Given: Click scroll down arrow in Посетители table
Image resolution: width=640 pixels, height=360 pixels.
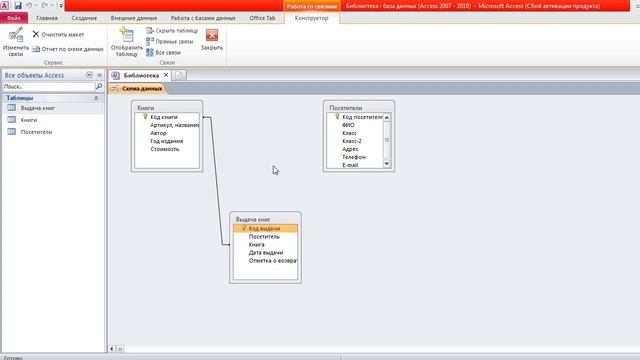Looking at the screenshot, I should tap(387, 164).
